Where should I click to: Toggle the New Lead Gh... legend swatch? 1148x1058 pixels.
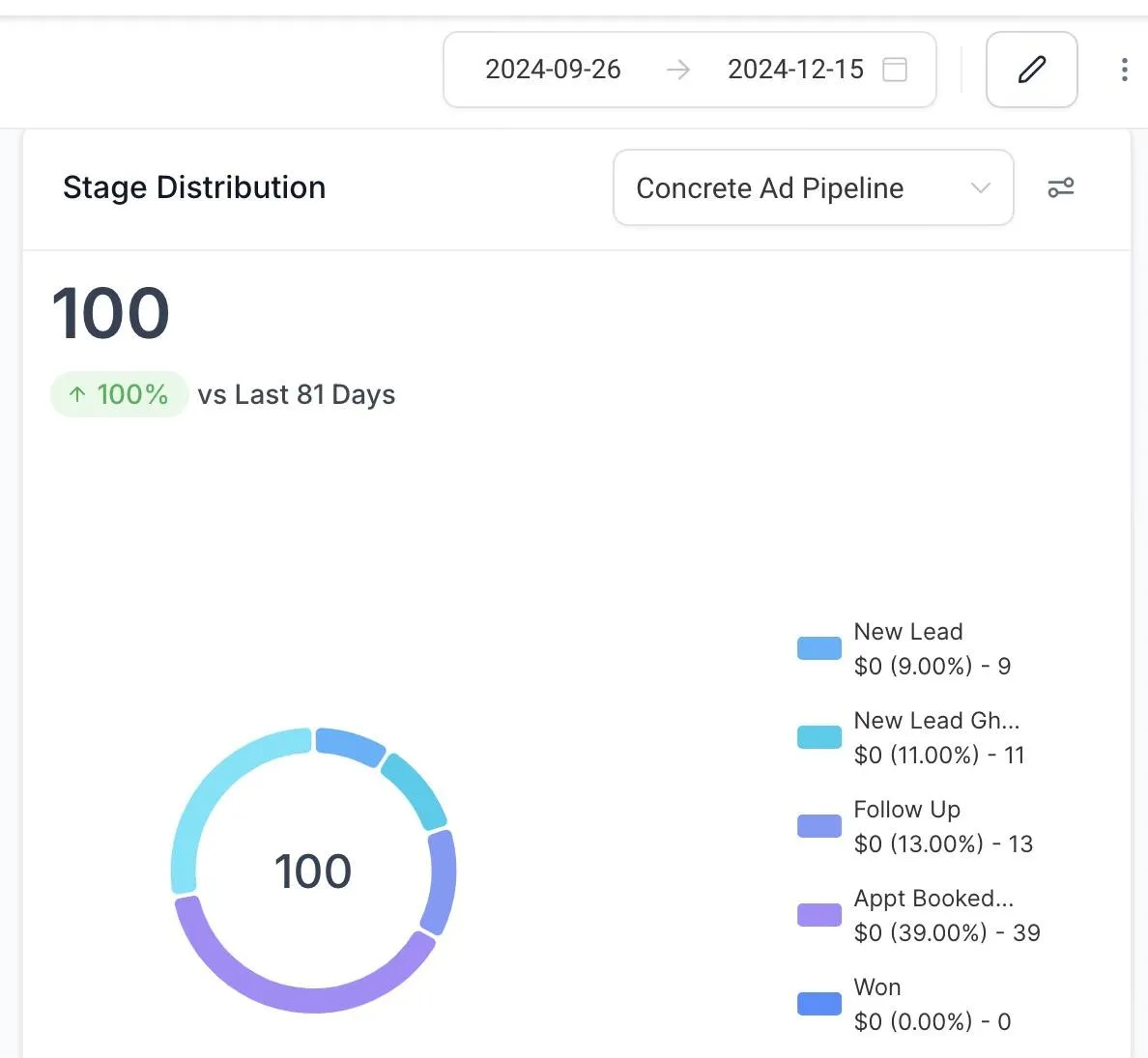tap(818, 737)
